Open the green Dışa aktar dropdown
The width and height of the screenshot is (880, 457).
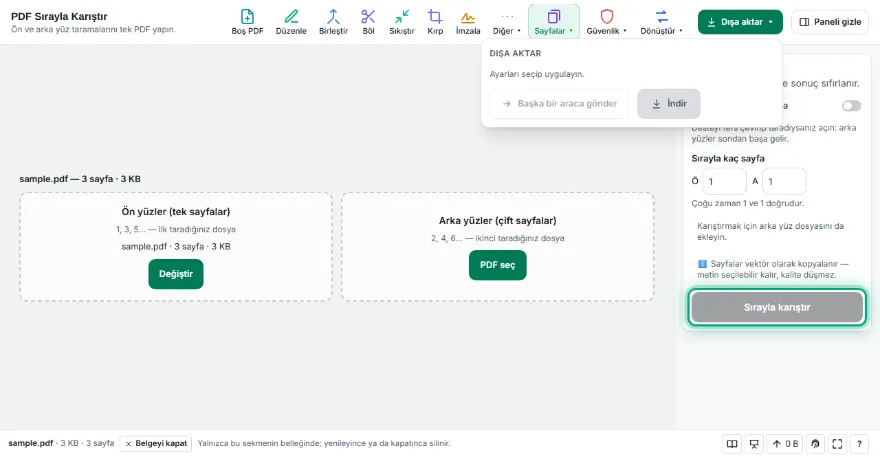point(740,22)
